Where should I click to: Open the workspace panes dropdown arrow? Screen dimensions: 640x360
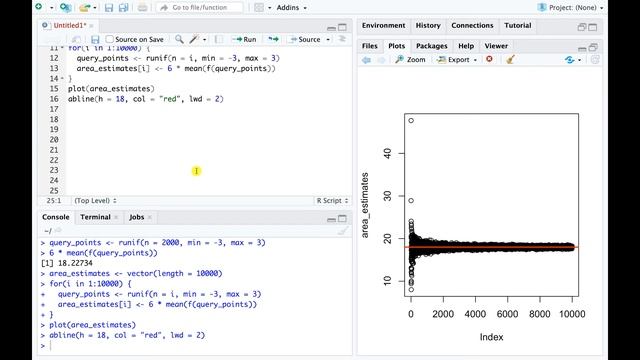[x=269, y=8]
